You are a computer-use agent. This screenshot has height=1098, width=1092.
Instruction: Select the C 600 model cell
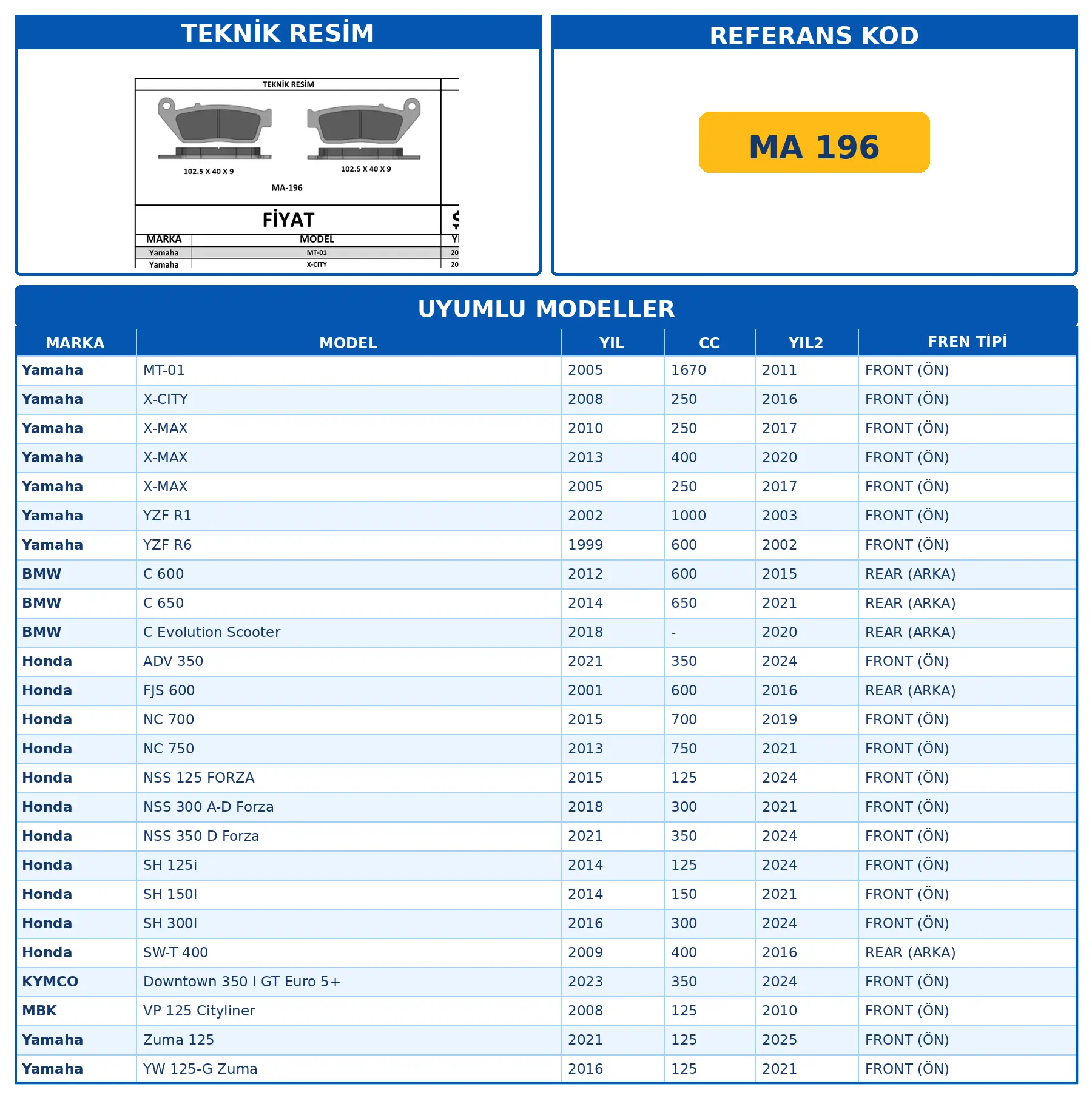pyautogui.click(x=349, y=574)
